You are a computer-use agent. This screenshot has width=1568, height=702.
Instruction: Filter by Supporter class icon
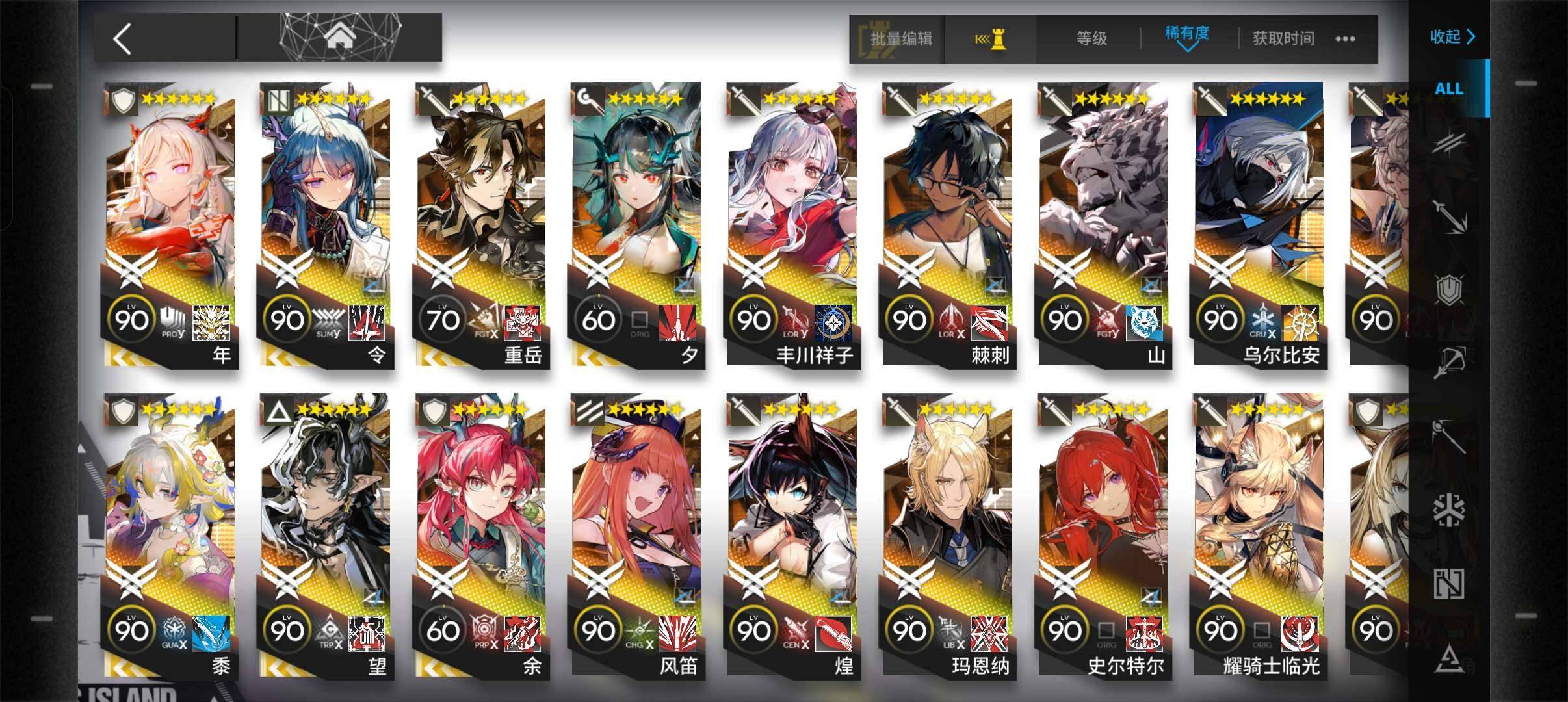tap(1449, 584)
